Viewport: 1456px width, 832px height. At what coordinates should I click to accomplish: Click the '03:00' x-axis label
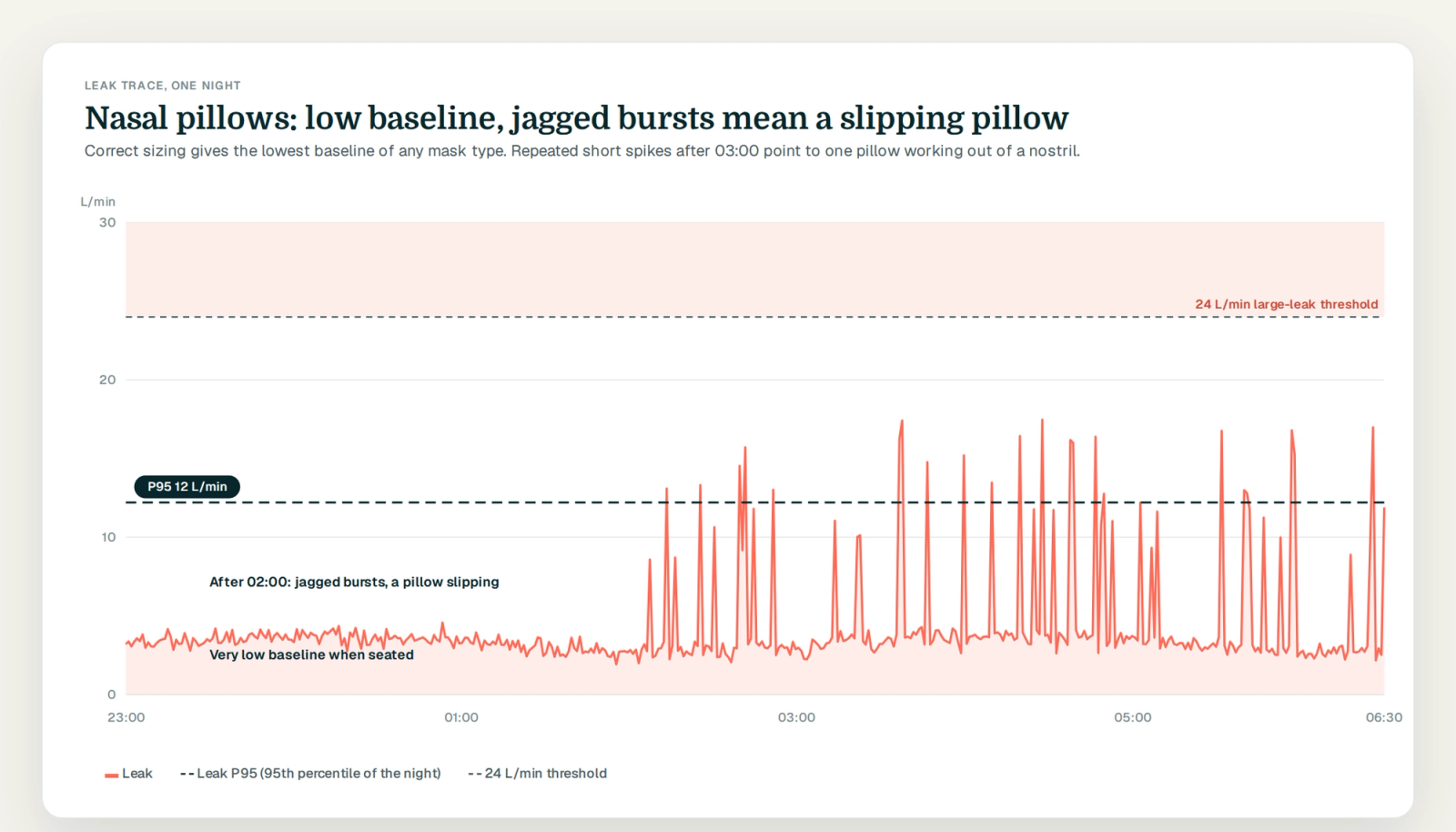[x=796, y=717]
